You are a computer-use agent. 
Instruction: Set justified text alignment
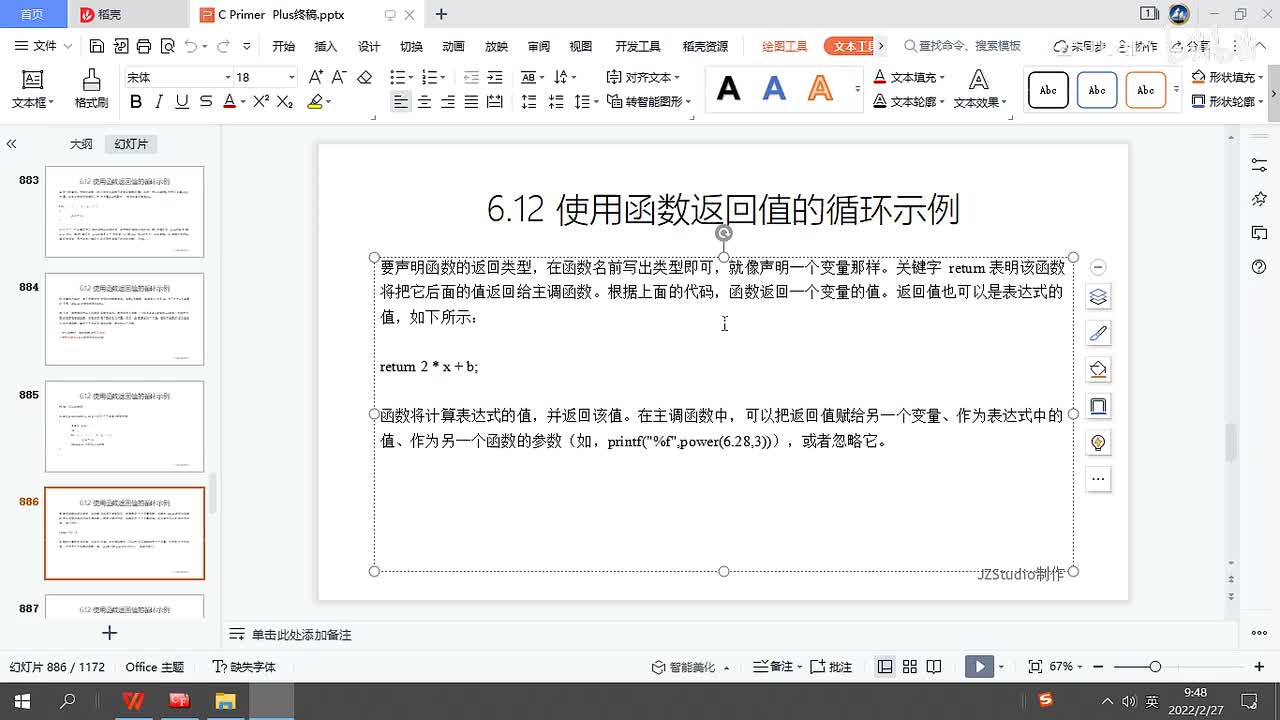click(x=472, y=101)
